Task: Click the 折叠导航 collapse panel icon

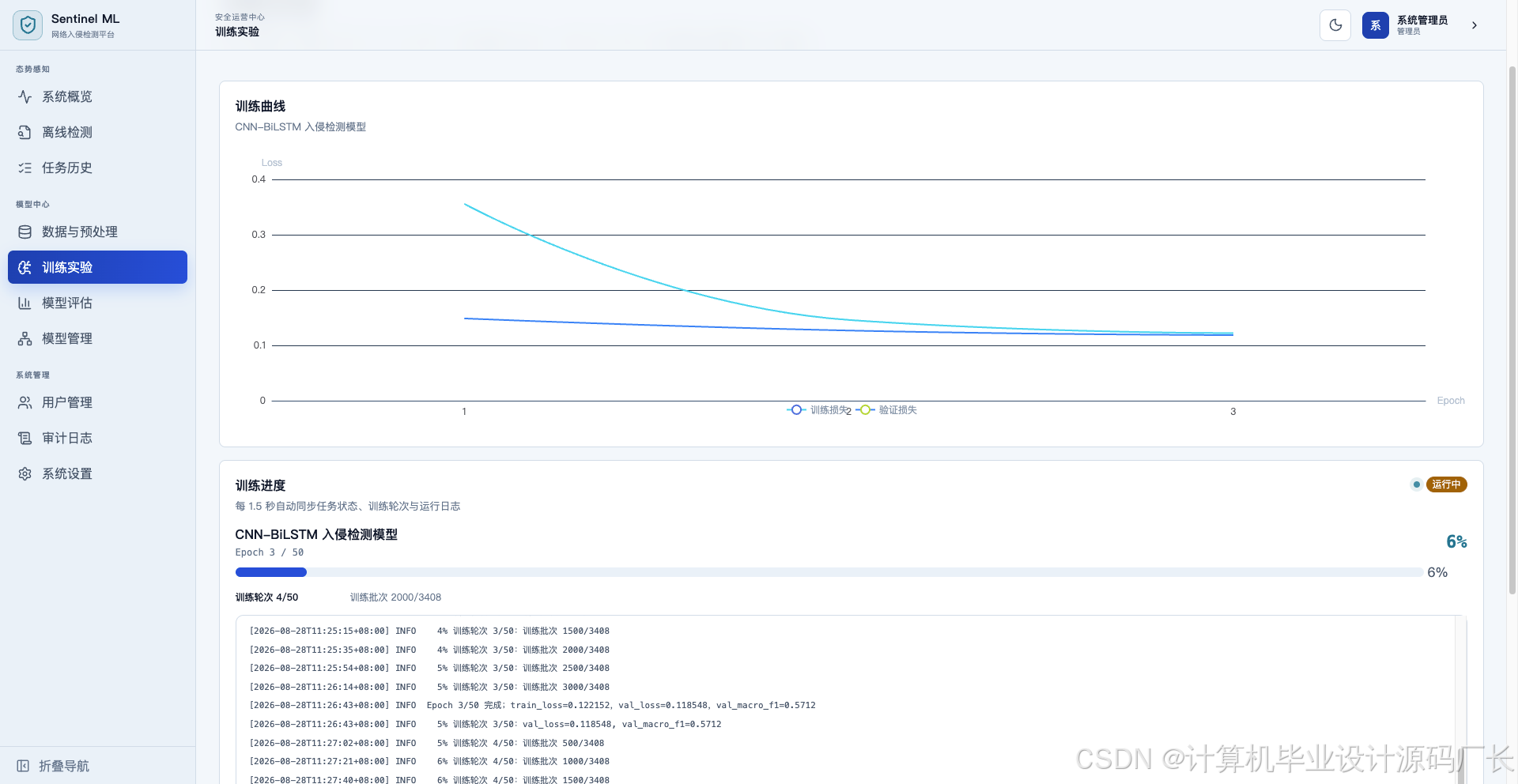Action: click(x=23, y=766)
